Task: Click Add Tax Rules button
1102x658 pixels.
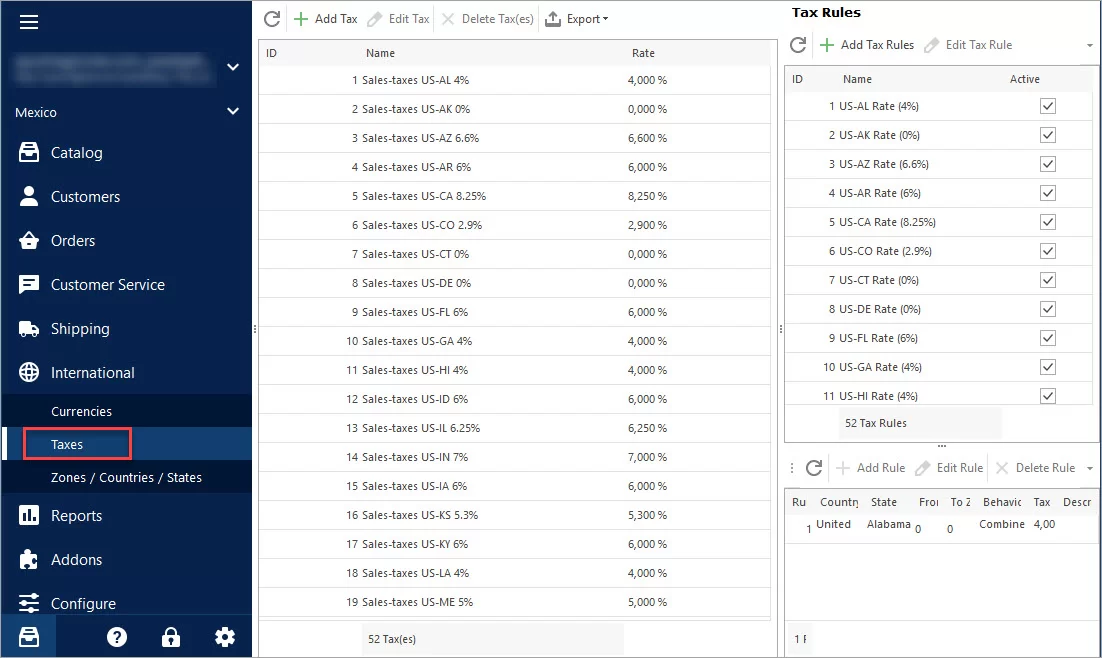Action: coord(866,45)
